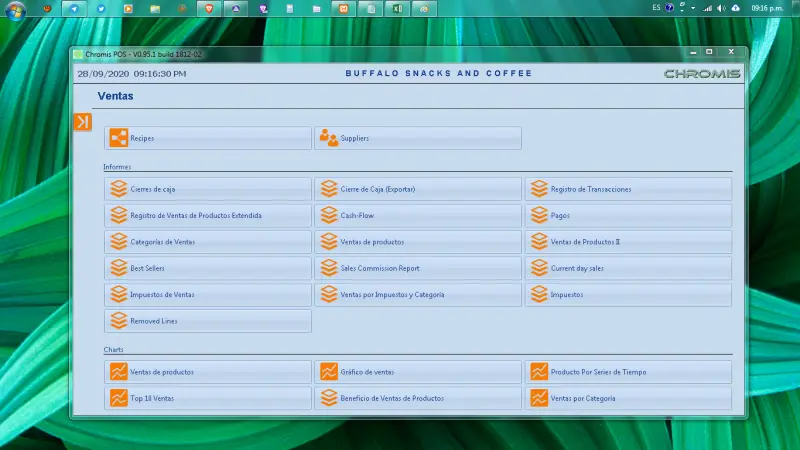This screenshot has width=800, height=450.
Task: Click the ES language indicator
Action: [656, 8]
